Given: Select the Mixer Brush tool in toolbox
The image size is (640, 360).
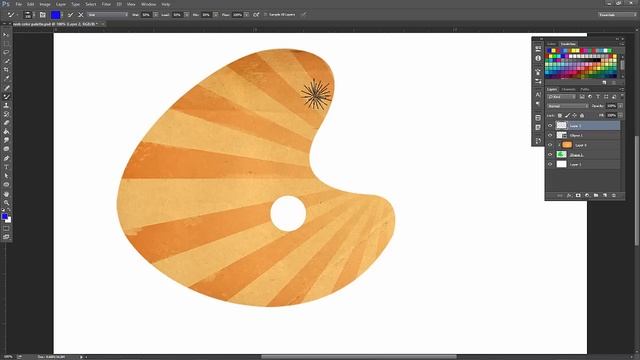Looking at the screenshot, I should pos(6,97).
